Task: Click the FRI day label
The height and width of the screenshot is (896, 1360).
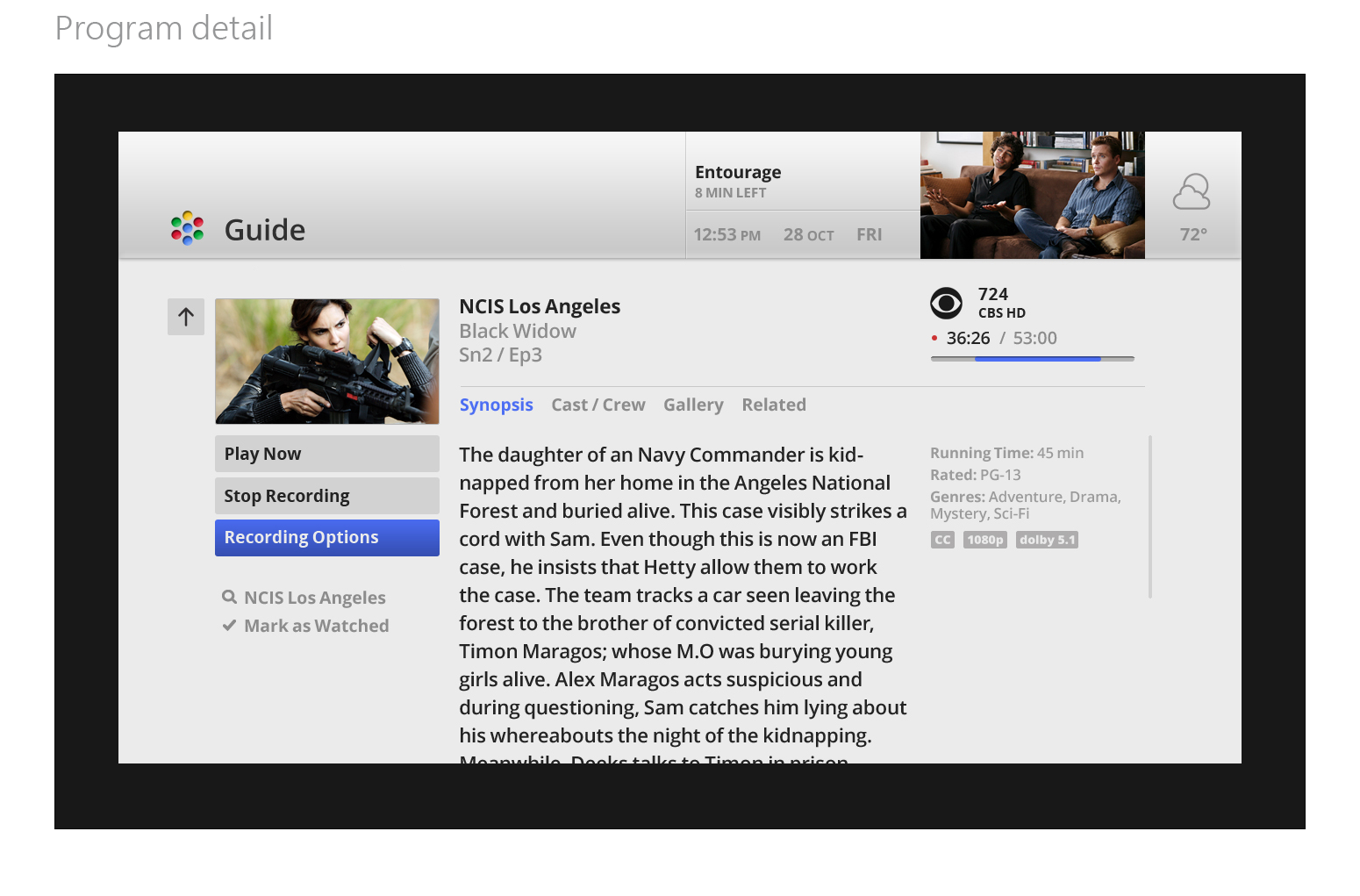Action: (870, 234)
